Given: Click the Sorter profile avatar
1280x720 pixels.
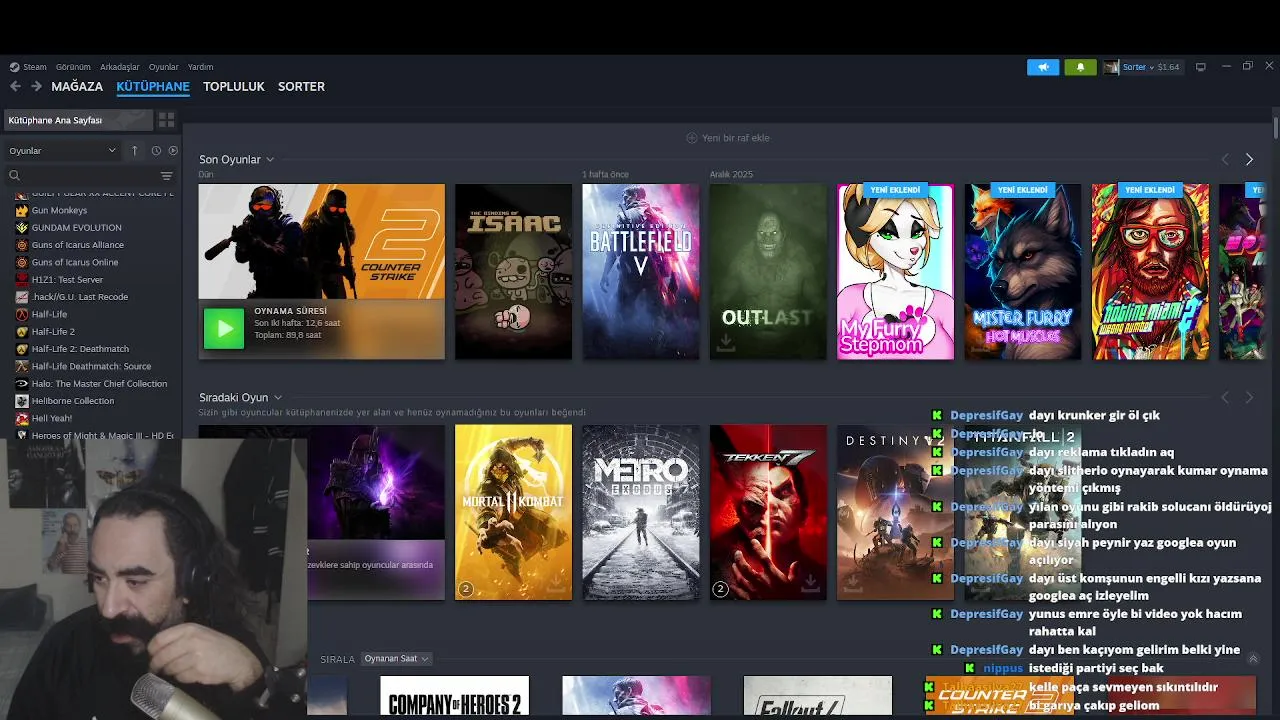Looking at the screenshot, I should (1111, 67).
